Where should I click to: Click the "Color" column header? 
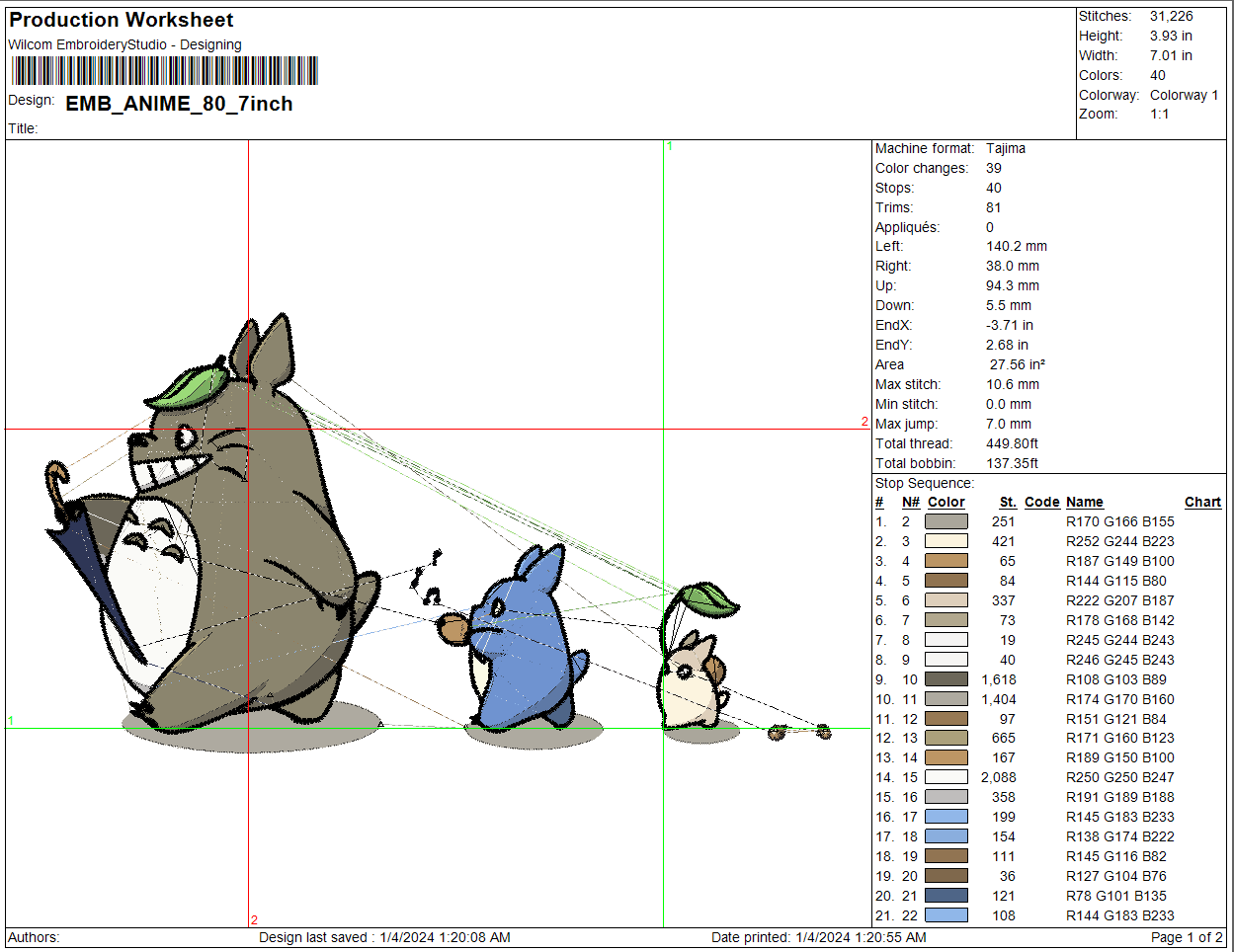tap(946, 502)
